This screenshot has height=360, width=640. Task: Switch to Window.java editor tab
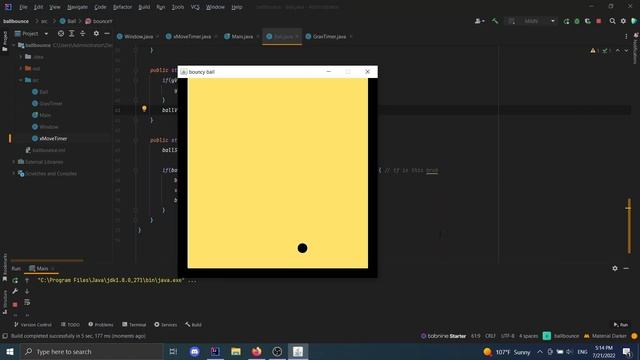137,36
